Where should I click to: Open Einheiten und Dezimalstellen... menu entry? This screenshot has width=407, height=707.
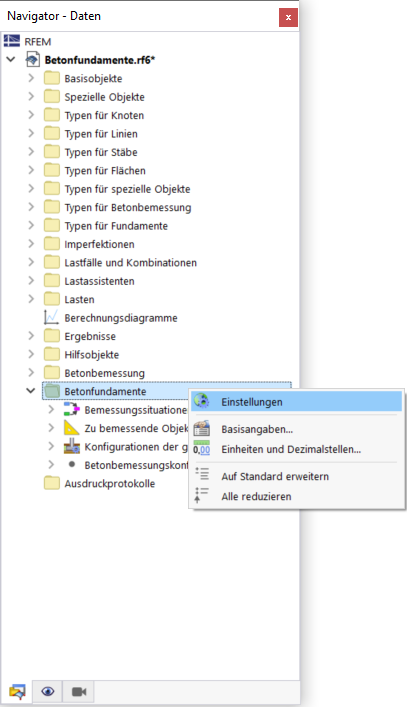(296, 449)
